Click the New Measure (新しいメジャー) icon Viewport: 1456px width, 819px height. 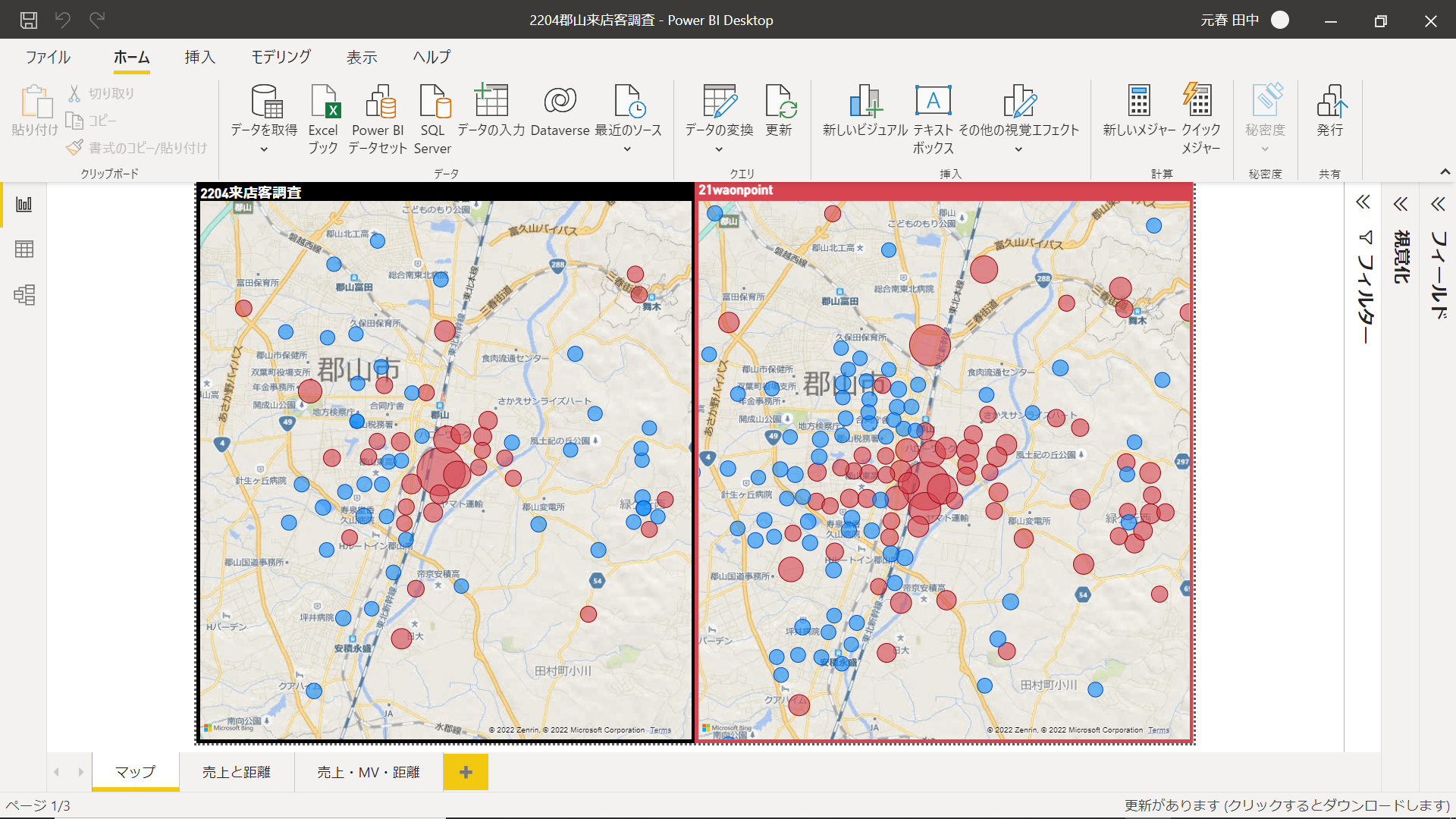[x=1139, y=102]
